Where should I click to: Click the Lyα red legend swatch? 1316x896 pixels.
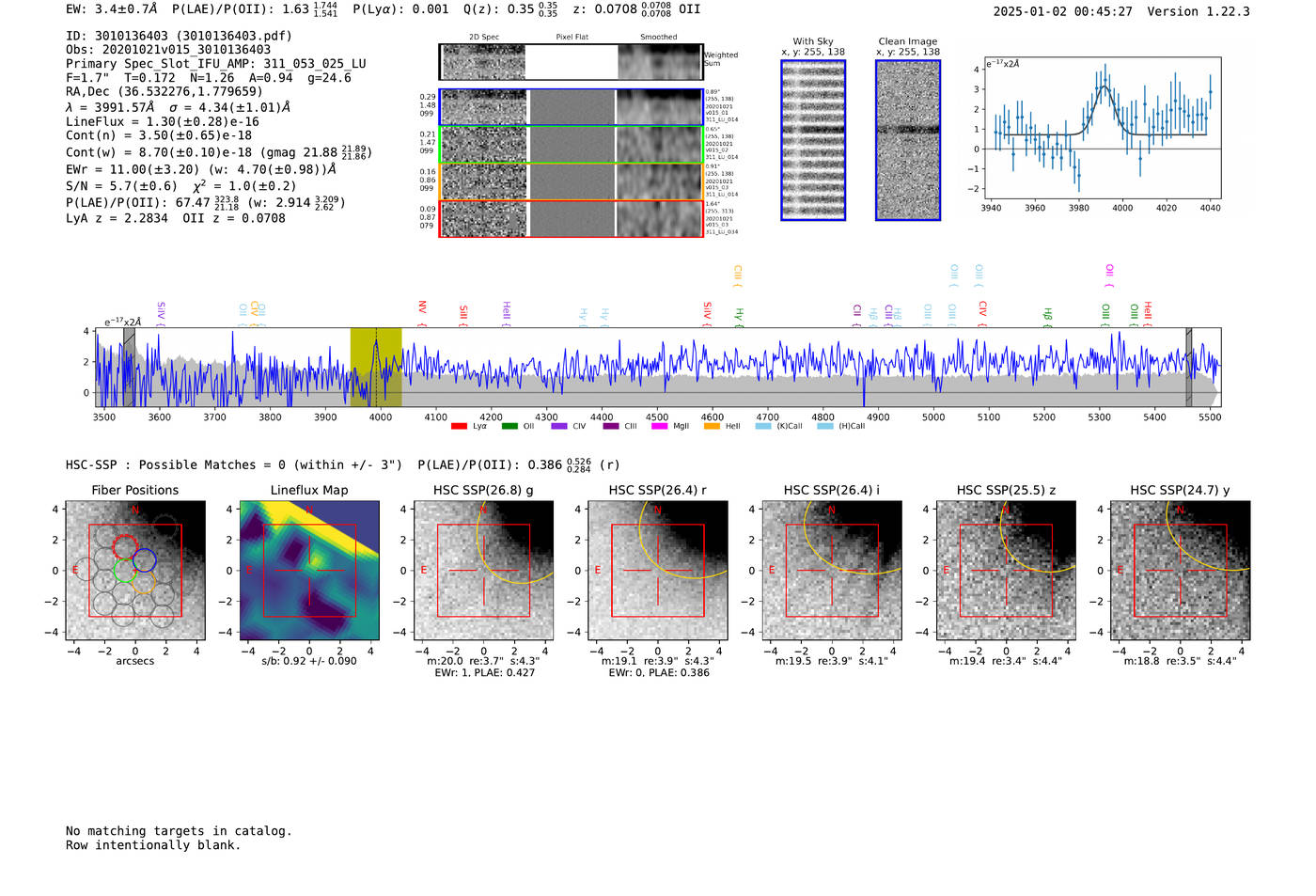pos(459,427)
